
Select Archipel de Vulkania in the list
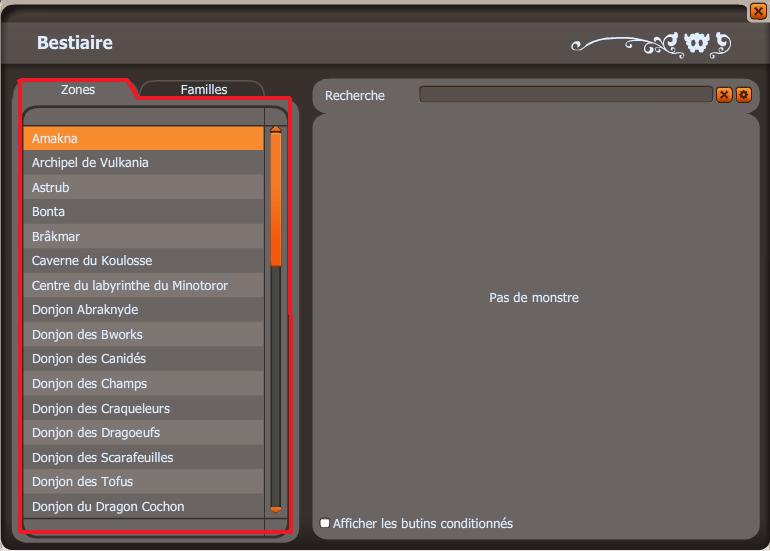click(143, 163)
